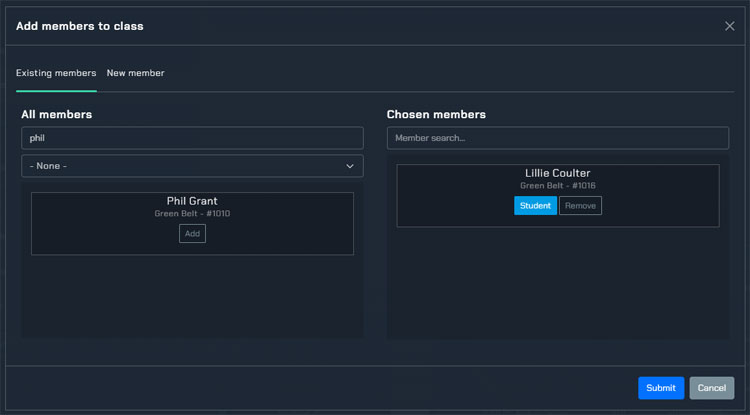Image resolution: width=750 pixels, height=415 pixels.
Task: Open the New member tab
Action: click(135, 73)
